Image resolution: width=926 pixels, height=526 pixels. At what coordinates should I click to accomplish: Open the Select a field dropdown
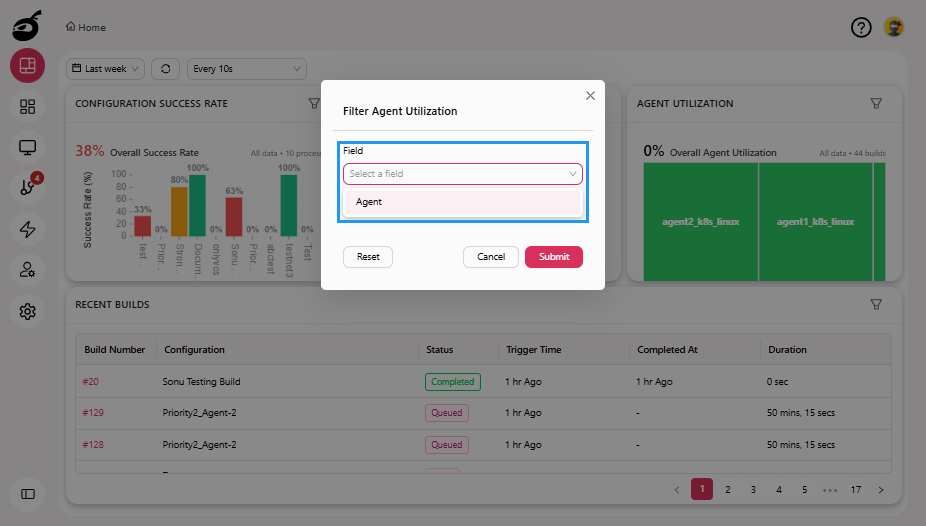462,174
